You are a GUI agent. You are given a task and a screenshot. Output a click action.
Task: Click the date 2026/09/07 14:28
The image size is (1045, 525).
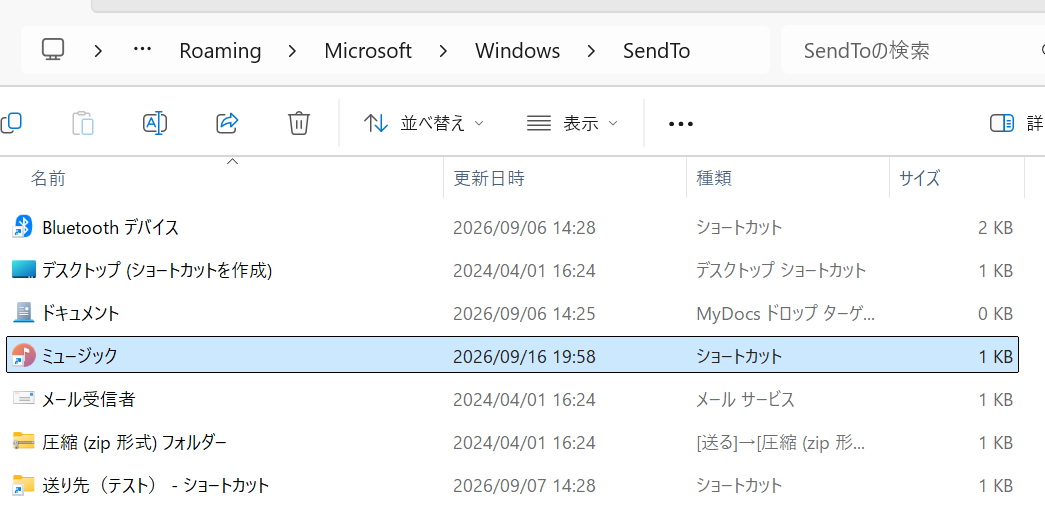(x=524, y=484)
